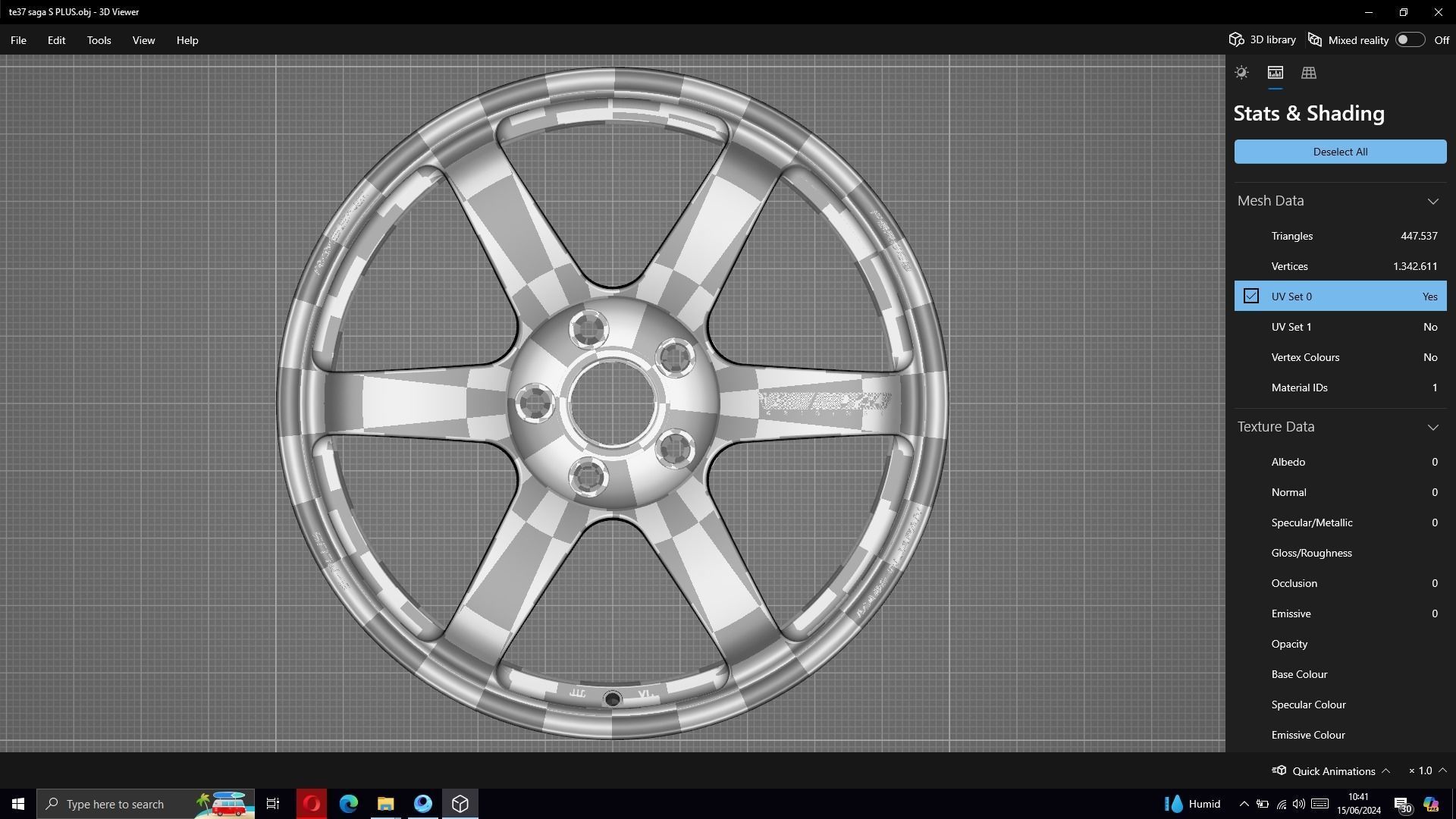Minimize the 3D Viewer window
The height and width of the screenshot is (819, 1456).
[1368, 12]
